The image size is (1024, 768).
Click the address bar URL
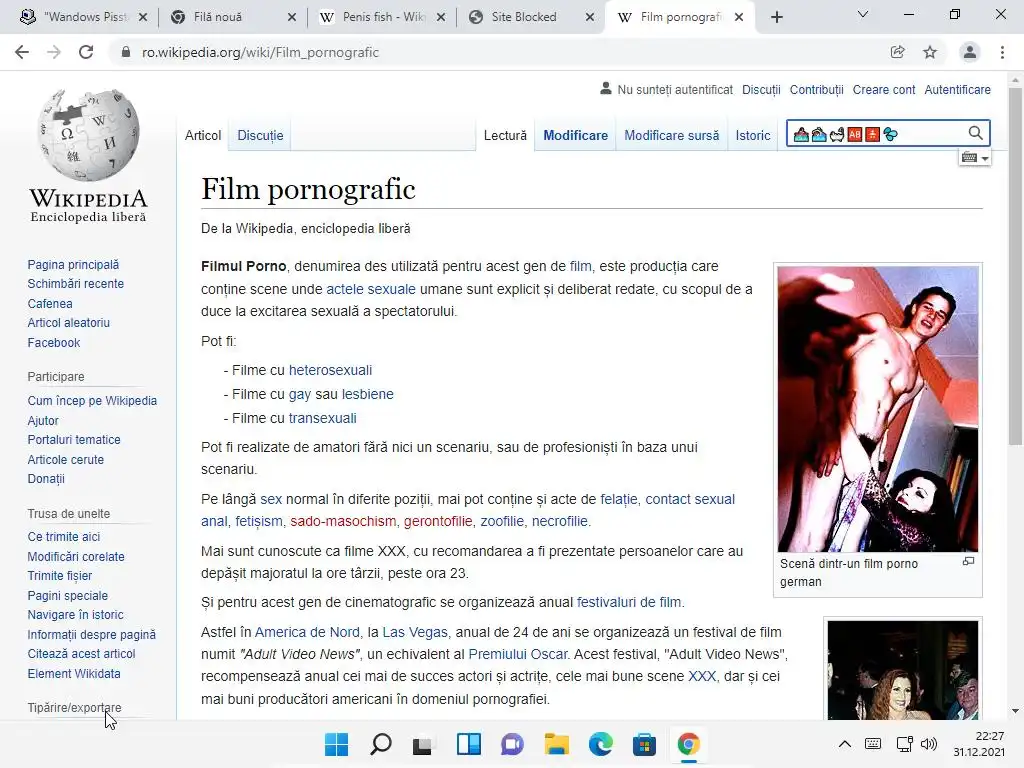[x=260, y=52]
